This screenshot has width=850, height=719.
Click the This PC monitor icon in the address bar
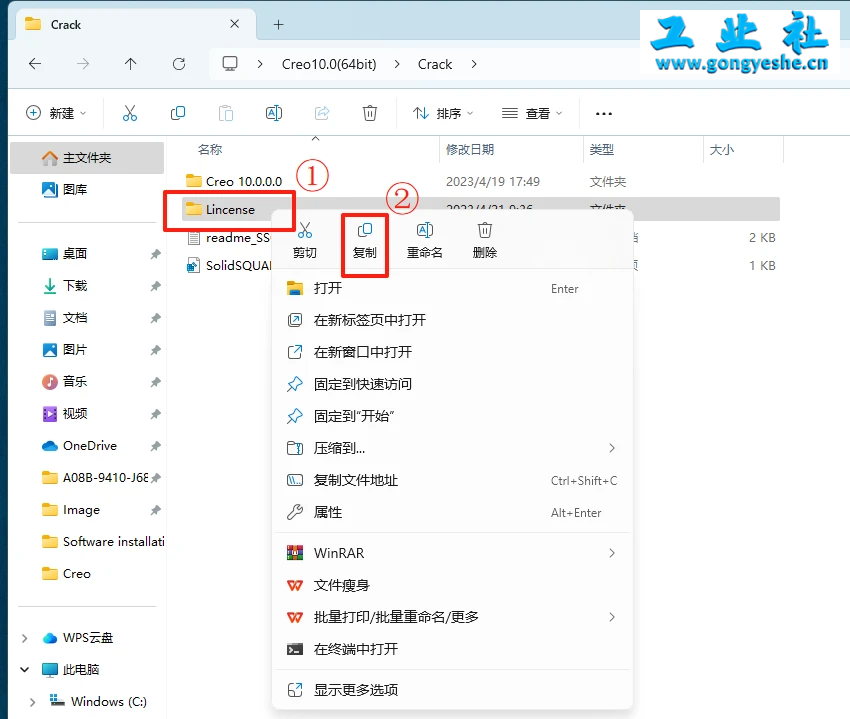tap(230, 64)
